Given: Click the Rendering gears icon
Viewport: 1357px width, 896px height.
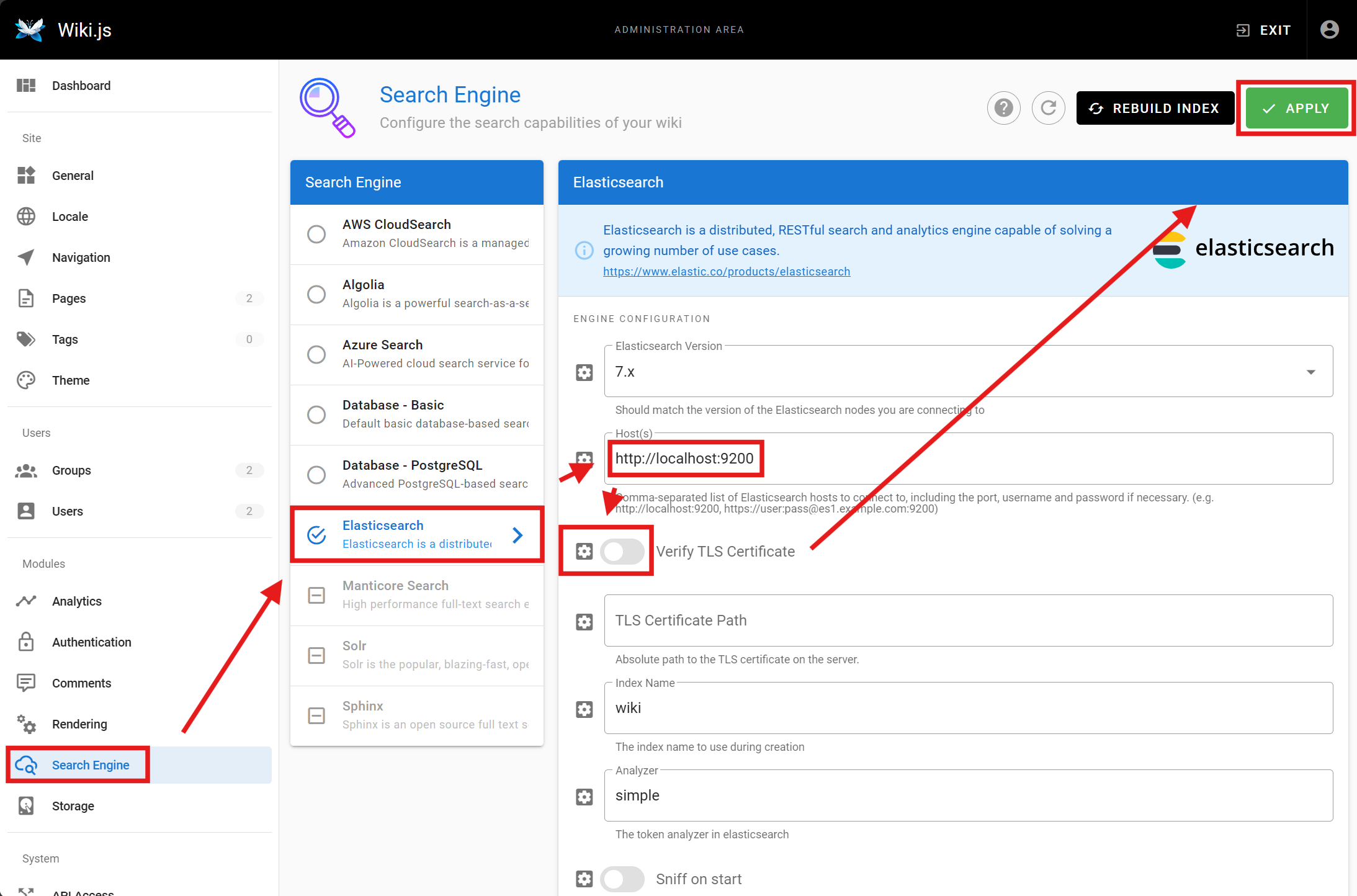Looking at the screenshot, I should [x=26, y=724].
